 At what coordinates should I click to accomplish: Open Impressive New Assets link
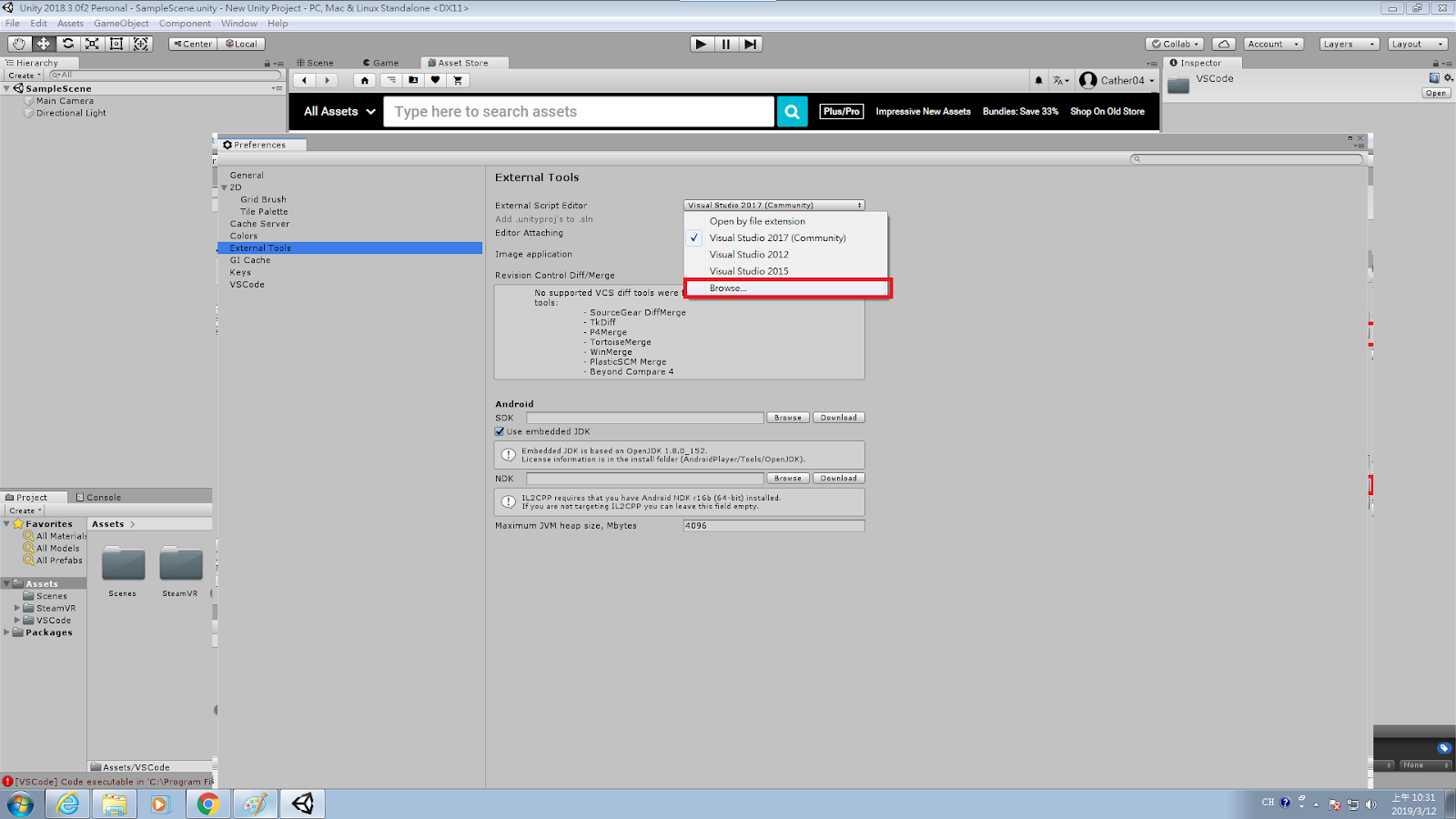pos(923,111)
